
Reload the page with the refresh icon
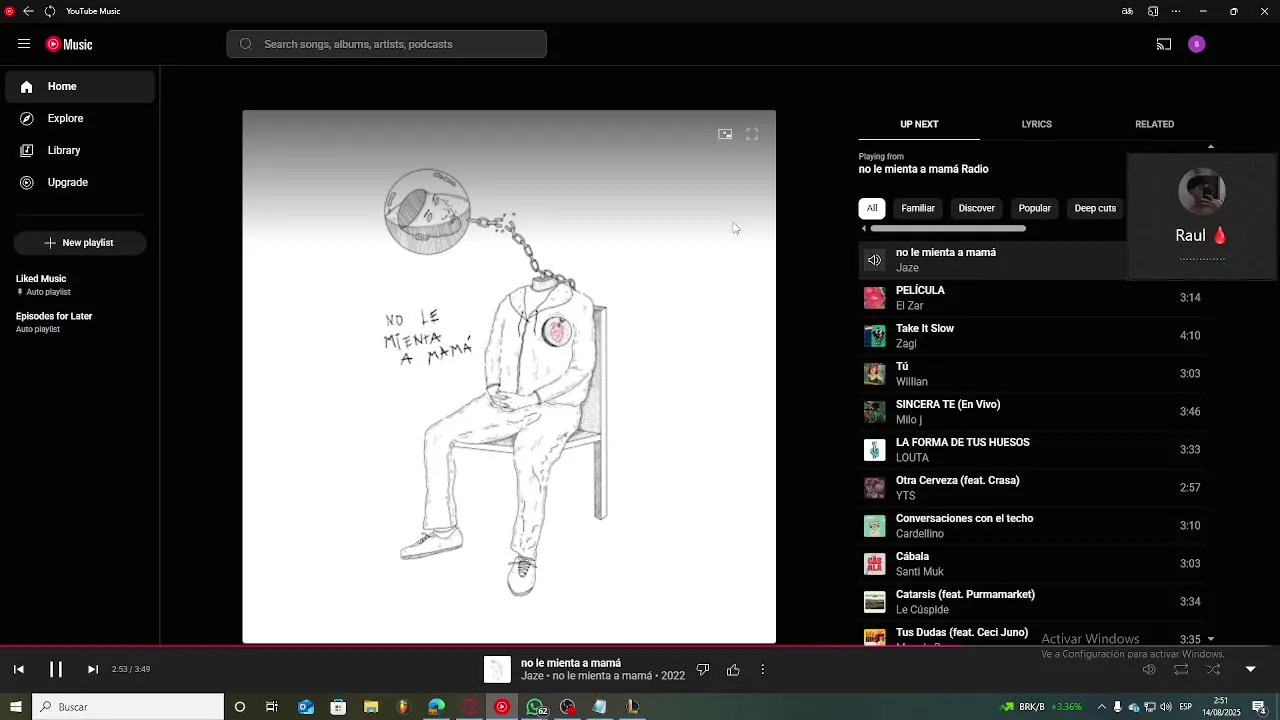pyautogui.click(x=49, y=11)
